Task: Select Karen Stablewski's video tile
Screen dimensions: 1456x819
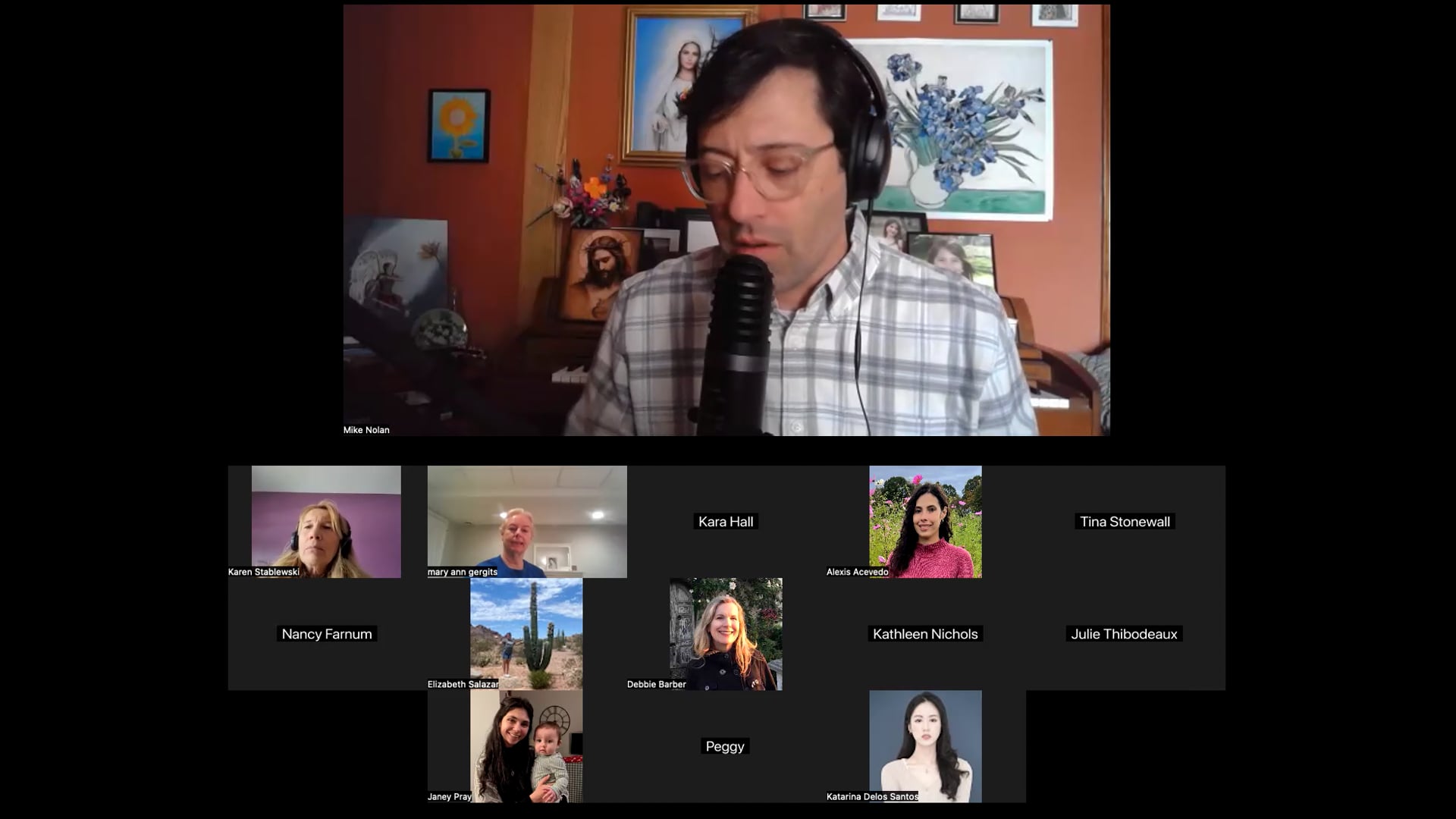Action: [326, 522]
